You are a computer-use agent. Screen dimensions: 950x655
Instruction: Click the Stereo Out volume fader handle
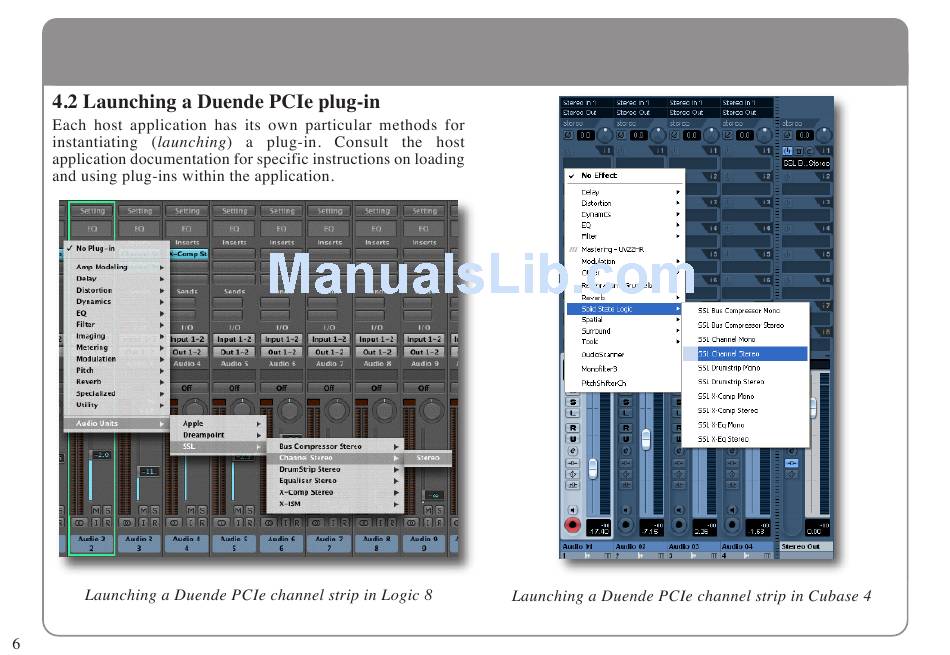pos(812,407)
